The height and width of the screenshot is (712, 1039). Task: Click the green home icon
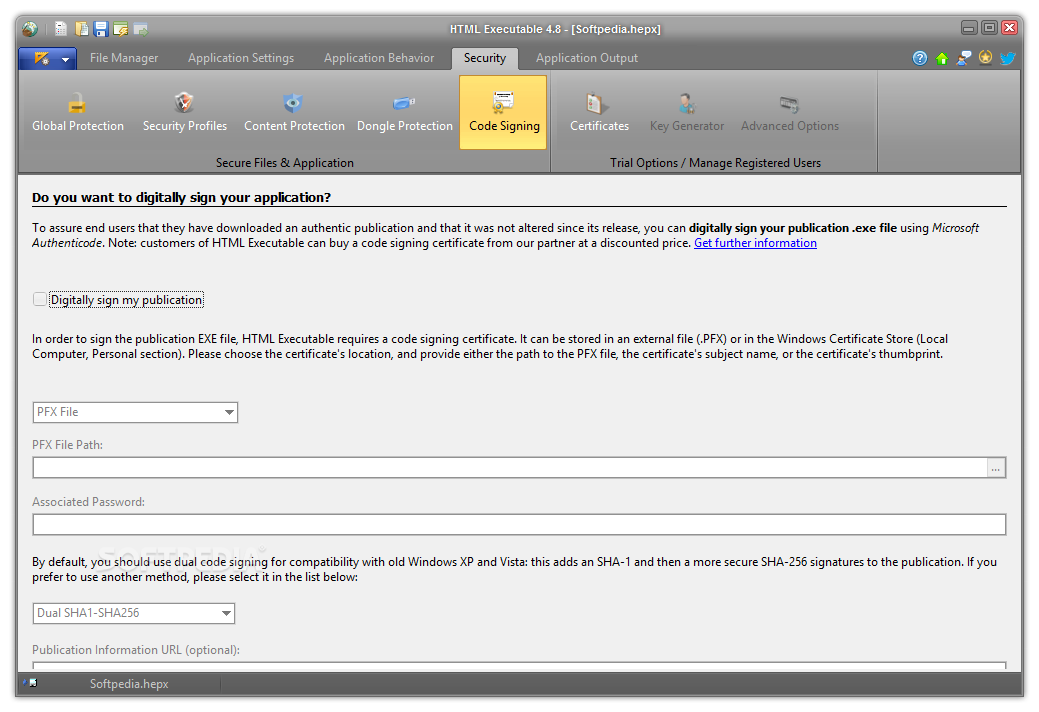point(942,58)
